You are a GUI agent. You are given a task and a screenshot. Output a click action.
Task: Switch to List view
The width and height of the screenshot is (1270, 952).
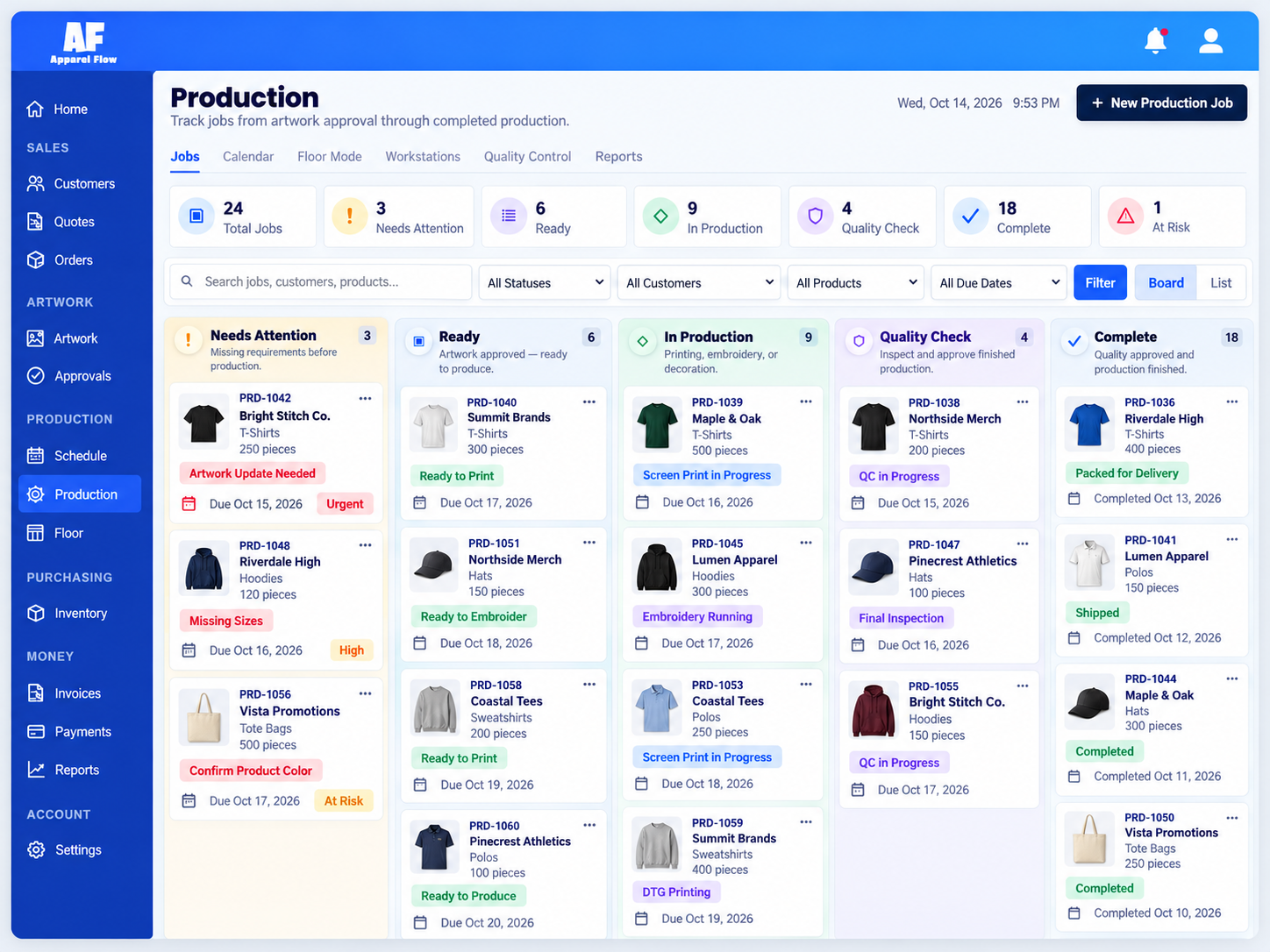[1221, 282]
